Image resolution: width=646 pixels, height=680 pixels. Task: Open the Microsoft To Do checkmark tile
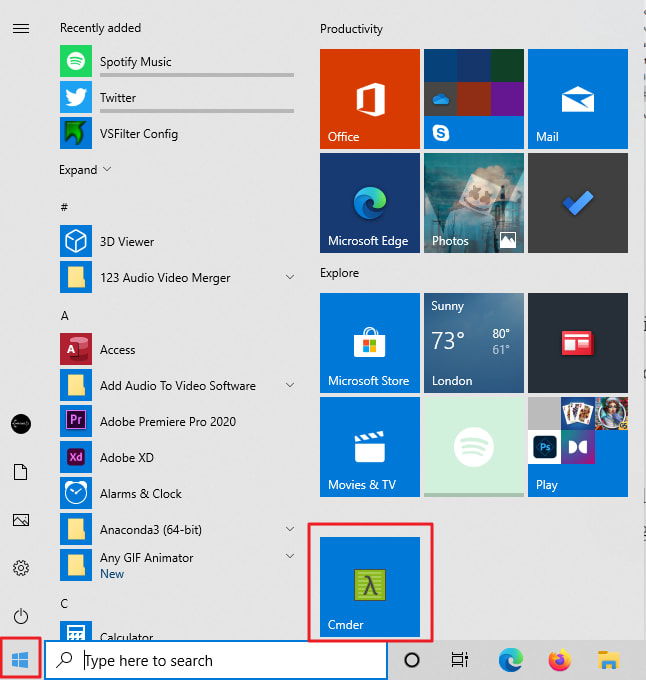tap(578, 203)
